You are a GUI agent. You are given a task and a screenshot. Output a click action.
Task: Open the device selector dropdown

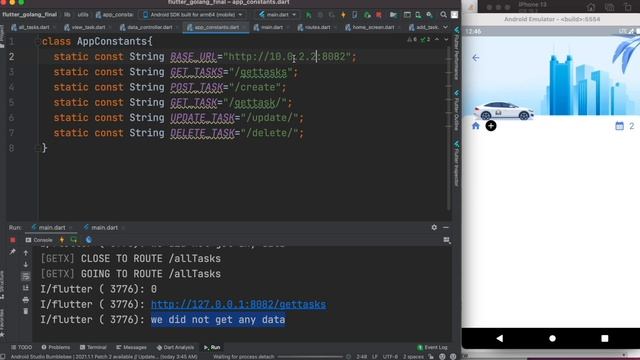coord(193,15)
